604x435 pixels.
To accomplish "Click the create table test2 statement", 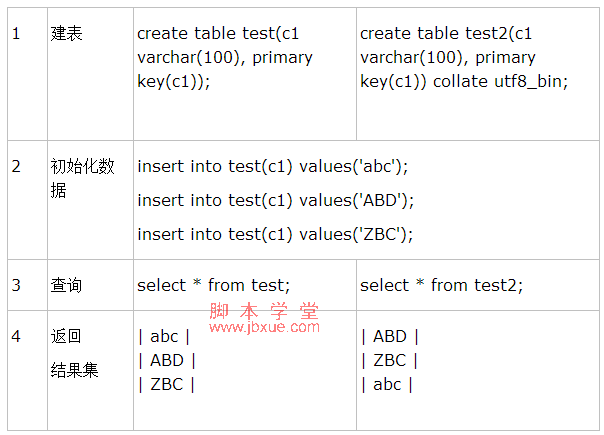I will (464, 57).
